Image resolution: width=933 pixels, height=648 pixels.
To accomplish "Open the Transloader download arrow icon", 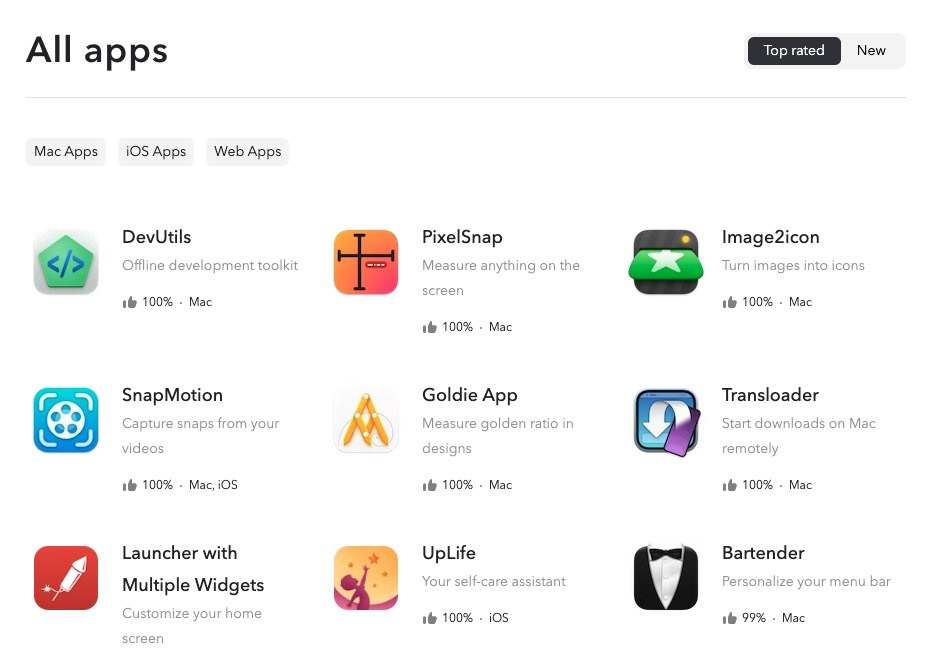I will 667,422.
